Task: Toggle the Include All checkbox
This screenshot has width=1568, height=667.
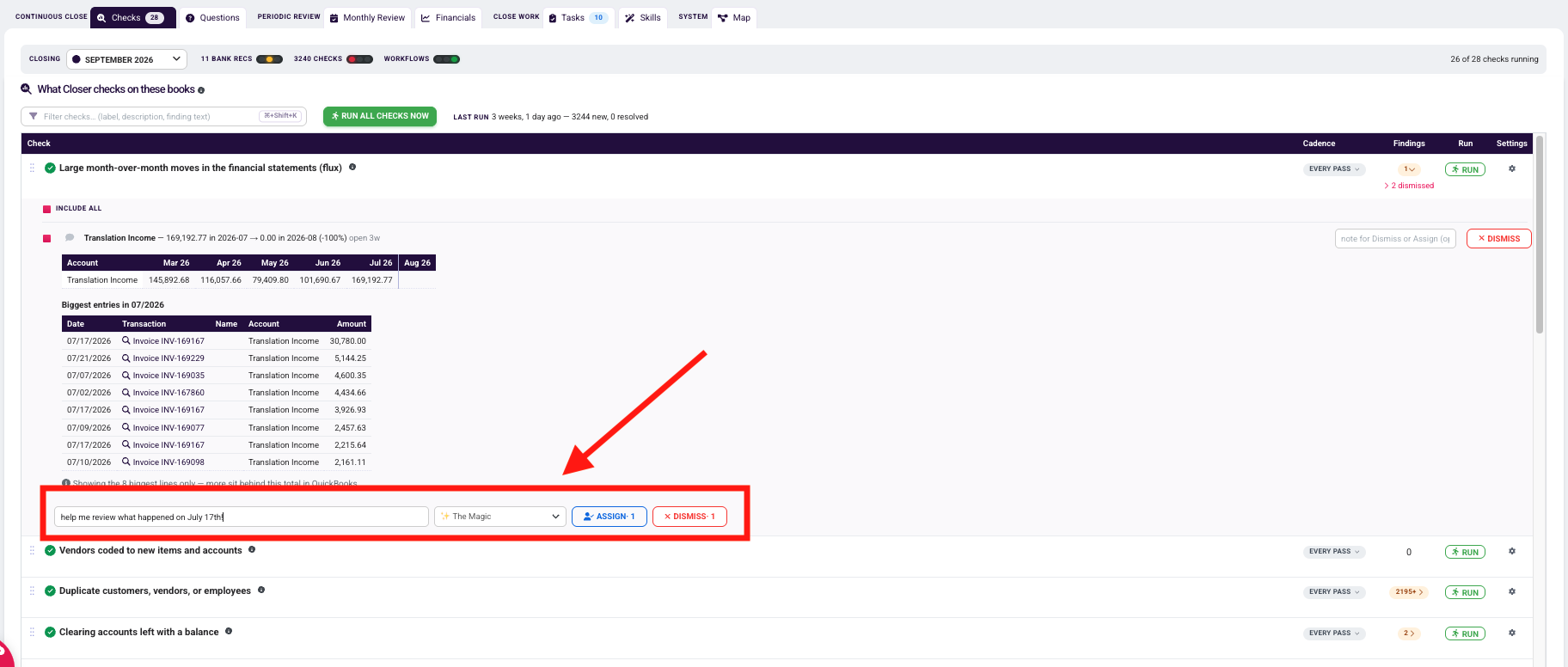Action: (x=46, y=209)
